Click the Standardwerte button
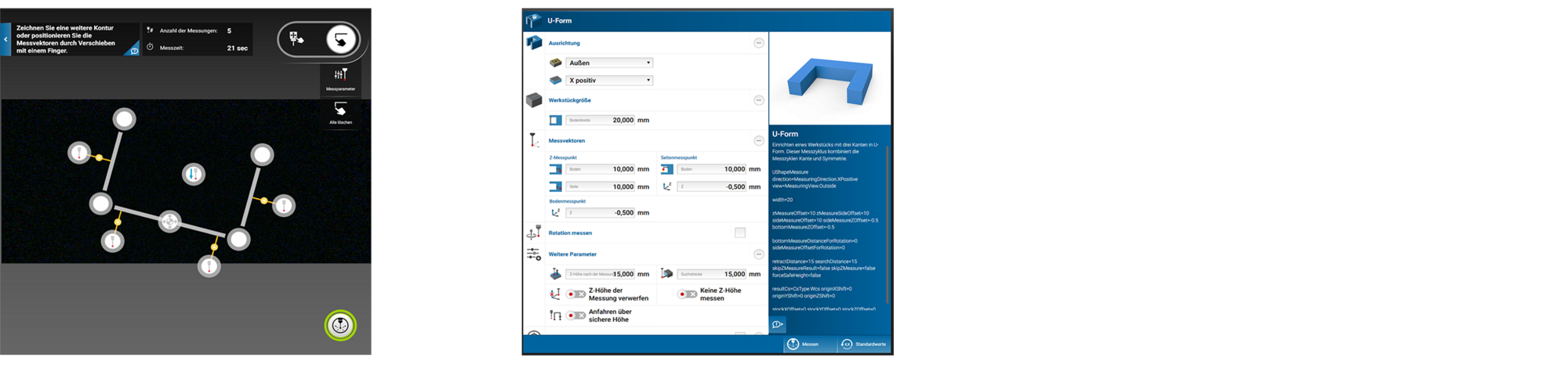Screen dimensions: 1568x368 [864, 345]
